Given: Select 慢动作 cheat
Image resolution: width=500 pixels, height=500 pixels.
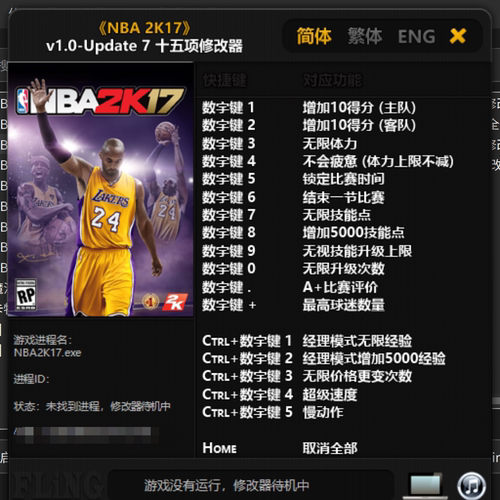Looking at the screenshot, I should pyautogui.click(x=323, y=412).
